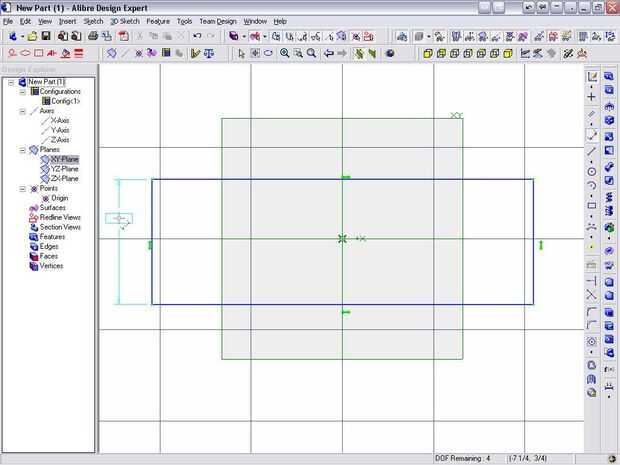Select XY-Plane in the Design Explorer
The height and width of the screenshot is (465, 620).
pyautogui.click(x=64, y=159)
